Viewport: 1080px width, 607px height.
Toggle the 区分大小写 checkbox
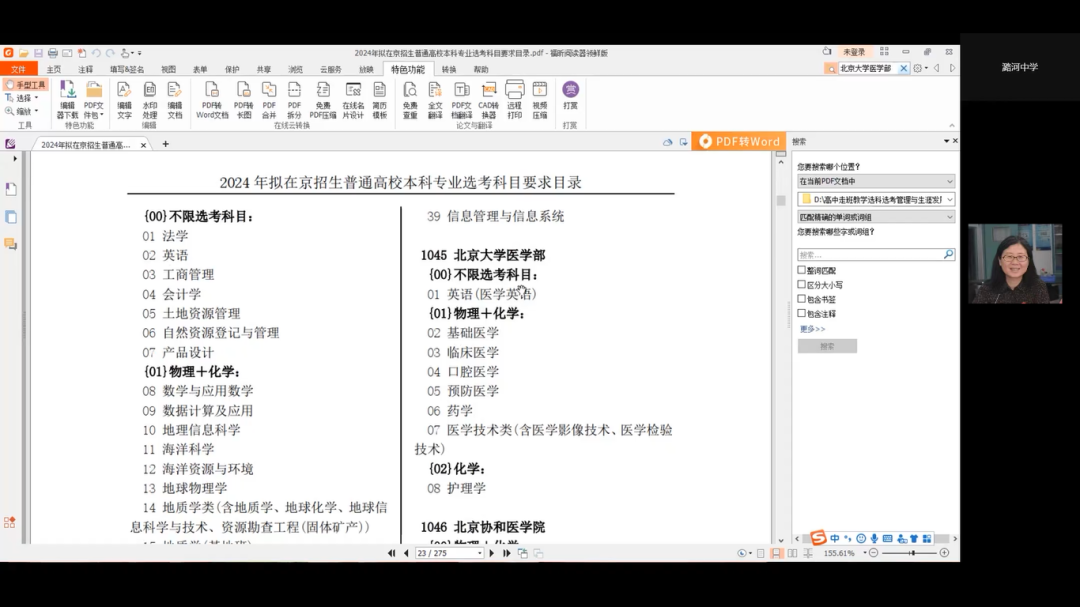coord(802,285)
